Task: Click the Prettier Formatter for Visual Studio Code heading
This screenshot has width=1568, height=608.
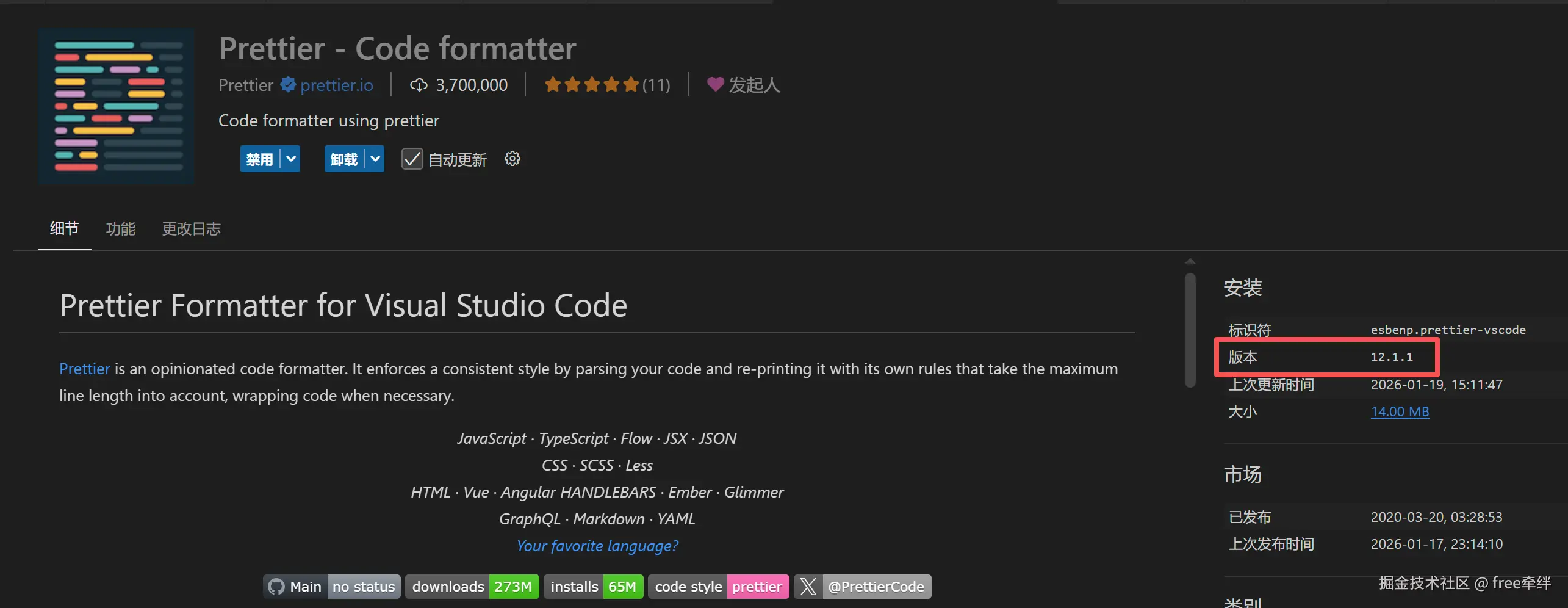Action: 343,305
